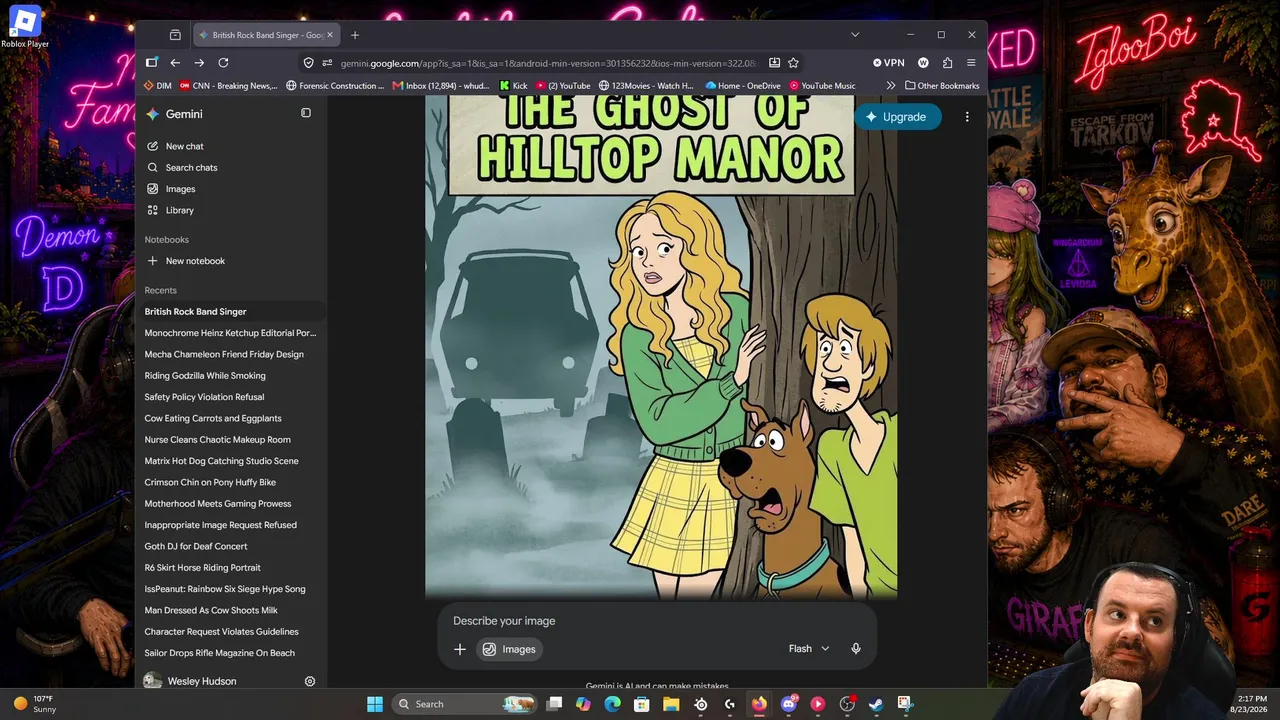Viewport: 1280px width, 720px height.
Task: Open the Kick bookmark
Action: (x=514, y=86)
